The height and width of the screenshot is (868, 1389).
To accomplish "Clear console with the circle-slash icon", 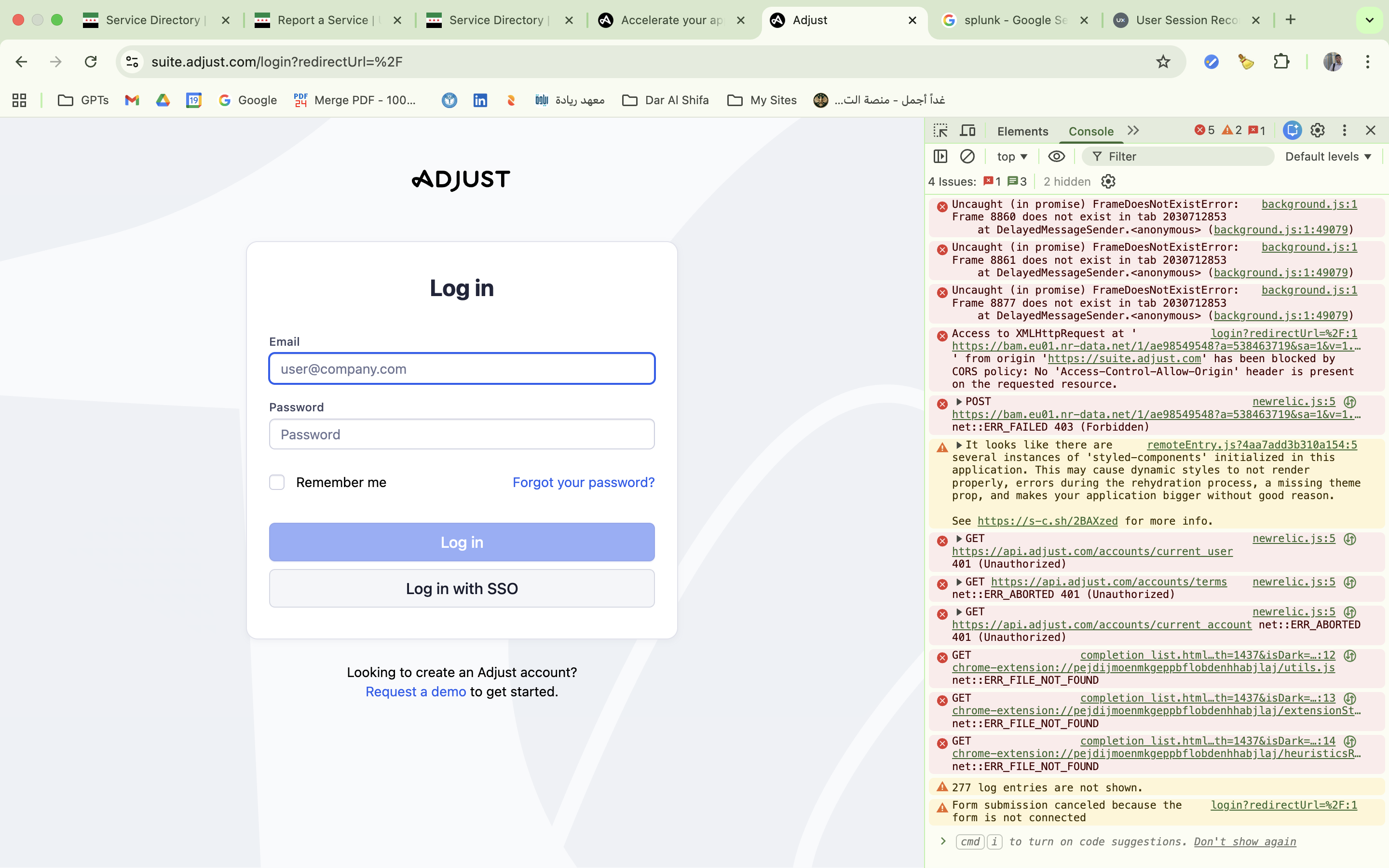I will pyautogui.click(x=967, y=156).
